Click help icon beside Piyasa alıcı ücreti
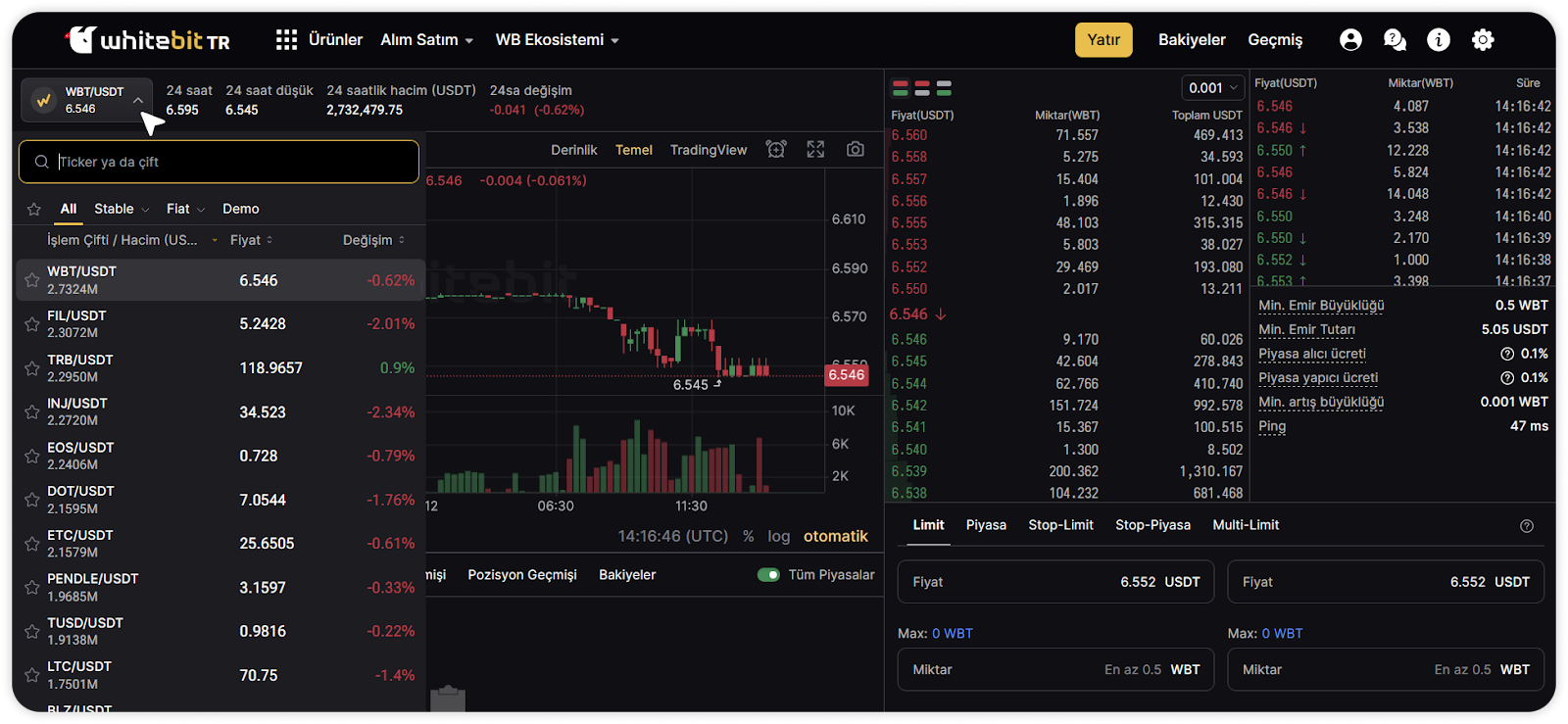1568x724 pixels. tap(1507, 354)
